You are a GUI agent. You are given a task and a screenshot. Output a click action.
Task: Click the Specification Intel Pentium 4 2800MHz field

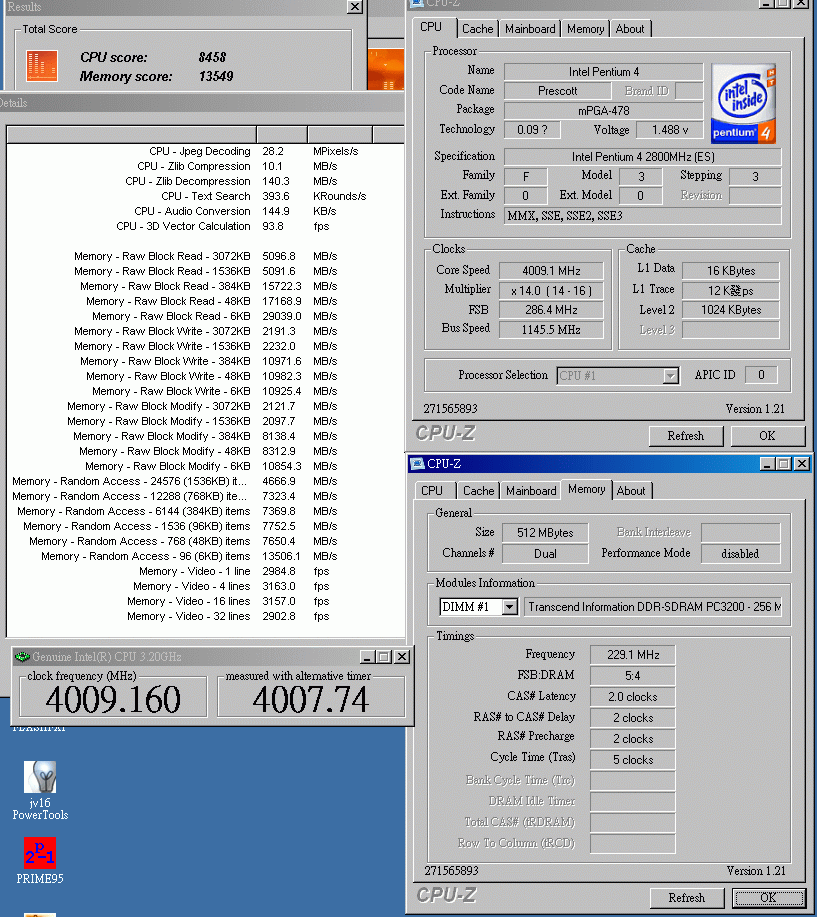[643, 157]
